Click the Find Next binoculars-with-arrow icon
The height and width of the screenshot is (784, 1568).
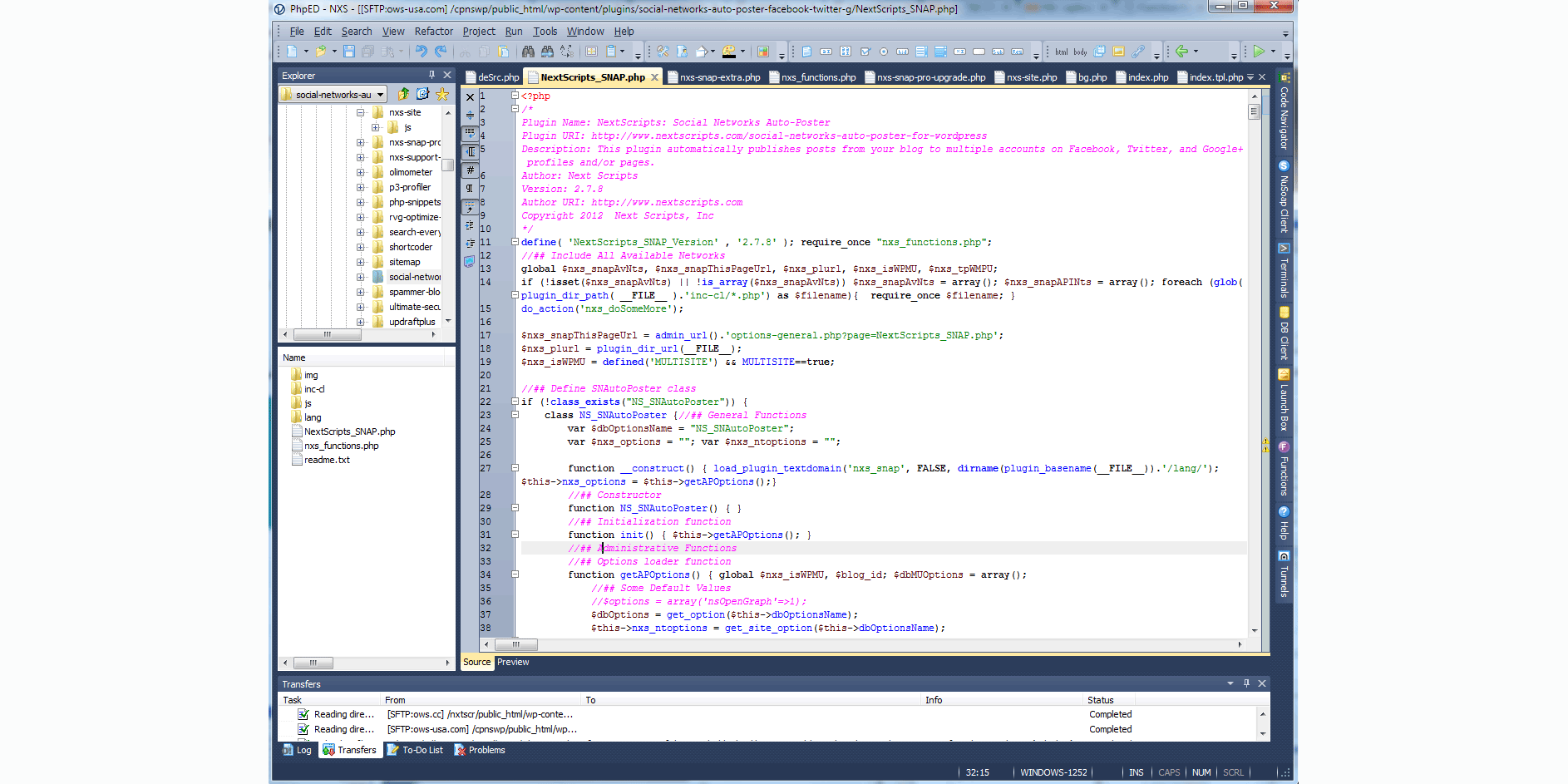[547, 52]
